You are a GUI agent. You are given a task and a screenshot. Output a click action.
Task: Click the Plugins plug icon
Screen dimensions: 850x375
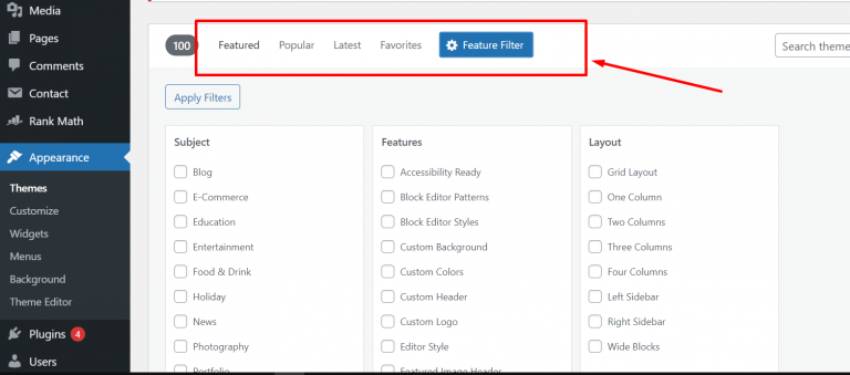pos(15,334)
